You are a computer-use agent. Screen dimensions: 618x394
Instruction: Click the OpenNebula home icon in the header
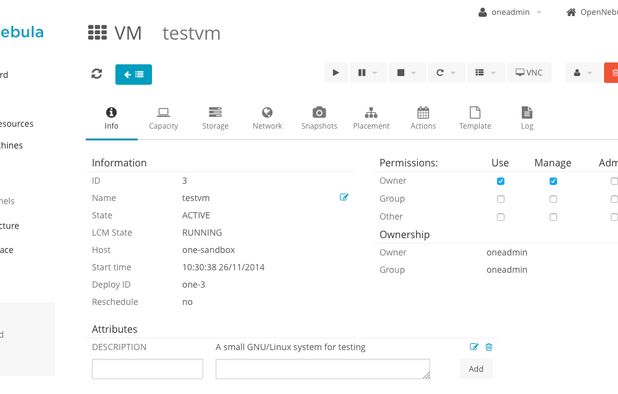coord(571,12)
